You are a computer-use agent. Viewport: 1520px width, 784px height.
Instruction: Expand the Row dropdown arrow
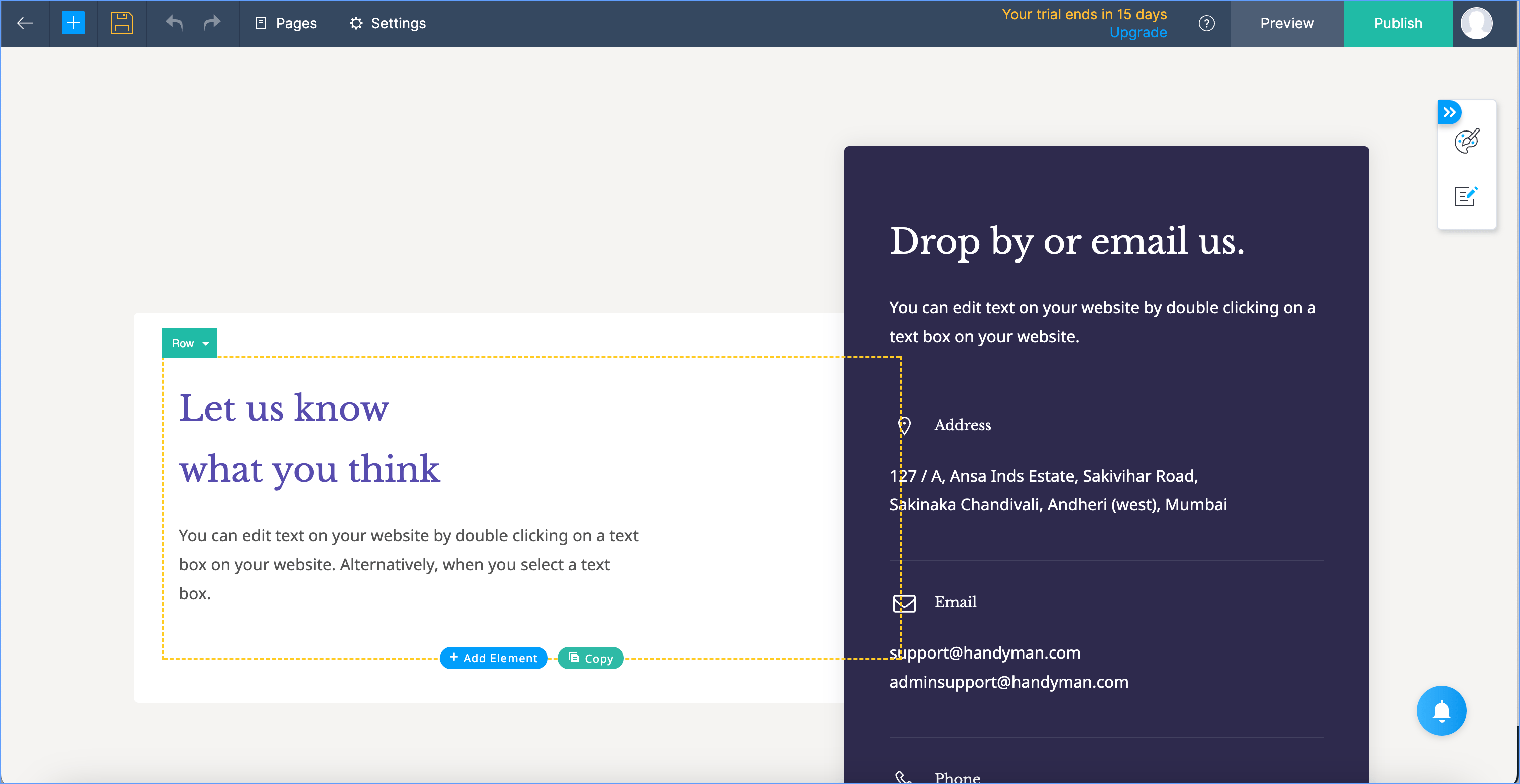[x=205, y=343]
